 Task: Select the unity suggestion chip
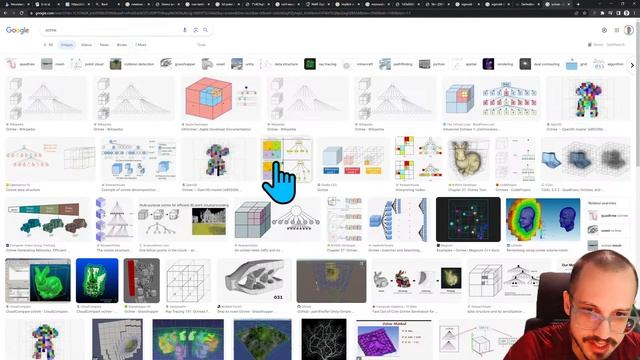coord(242,64)
